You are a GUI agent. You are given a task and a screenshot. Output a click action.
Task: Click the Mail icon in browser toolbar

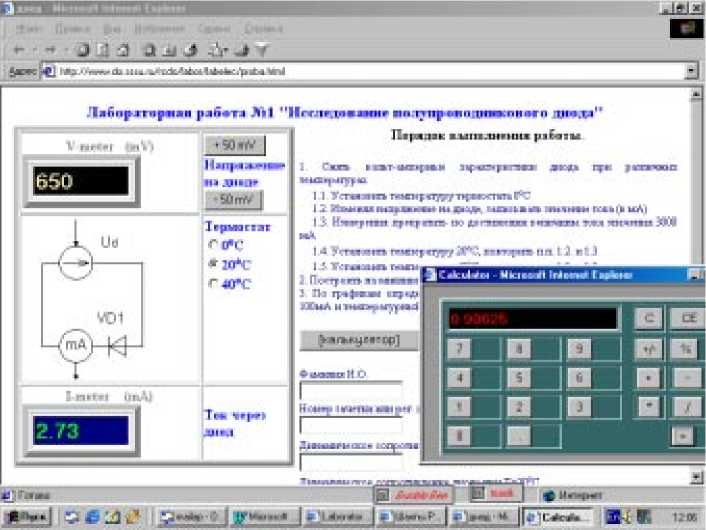tap(218, 50)
